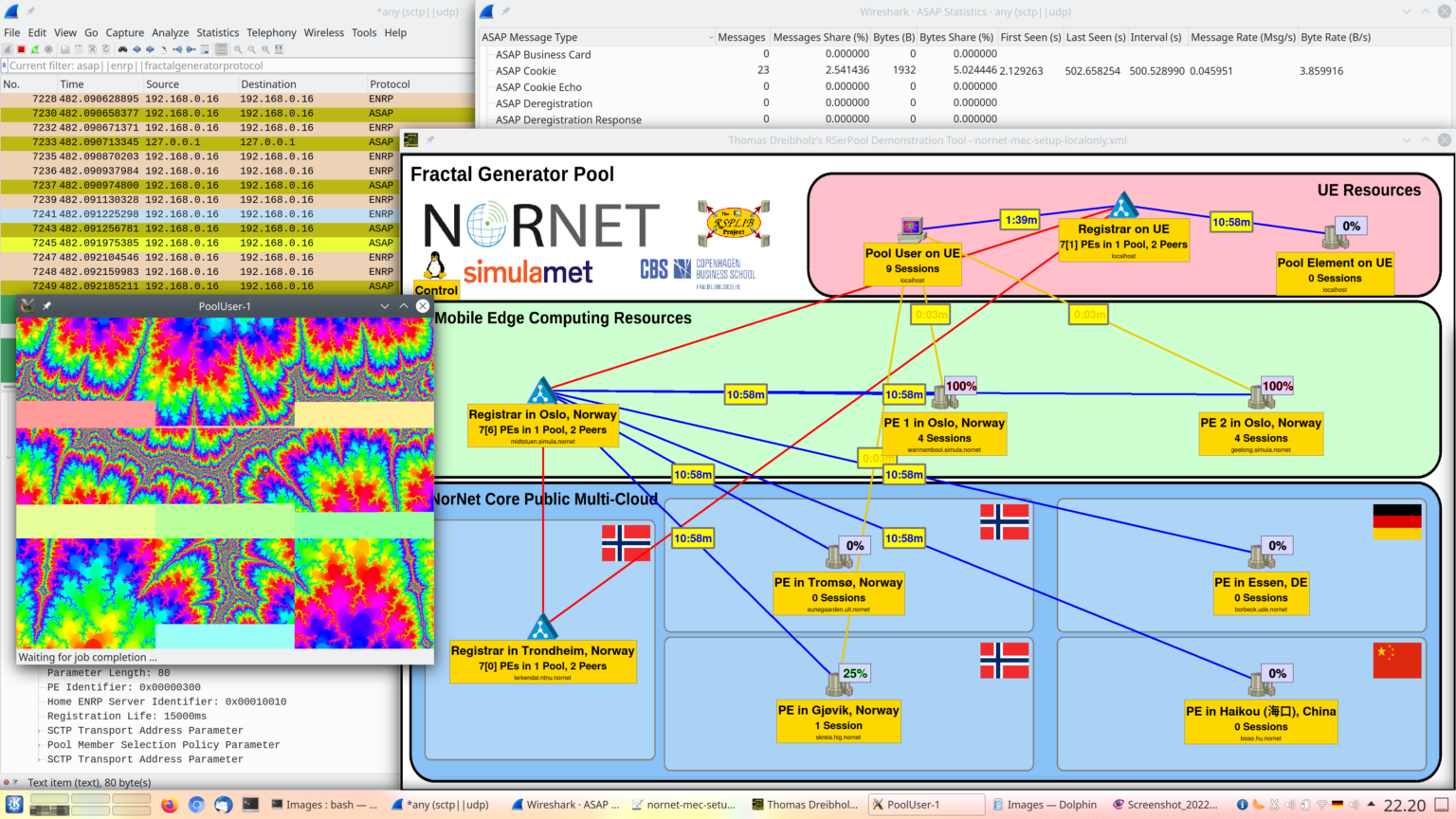
Task: Go back to previous packet arrow
Action: tap(136, 49)
